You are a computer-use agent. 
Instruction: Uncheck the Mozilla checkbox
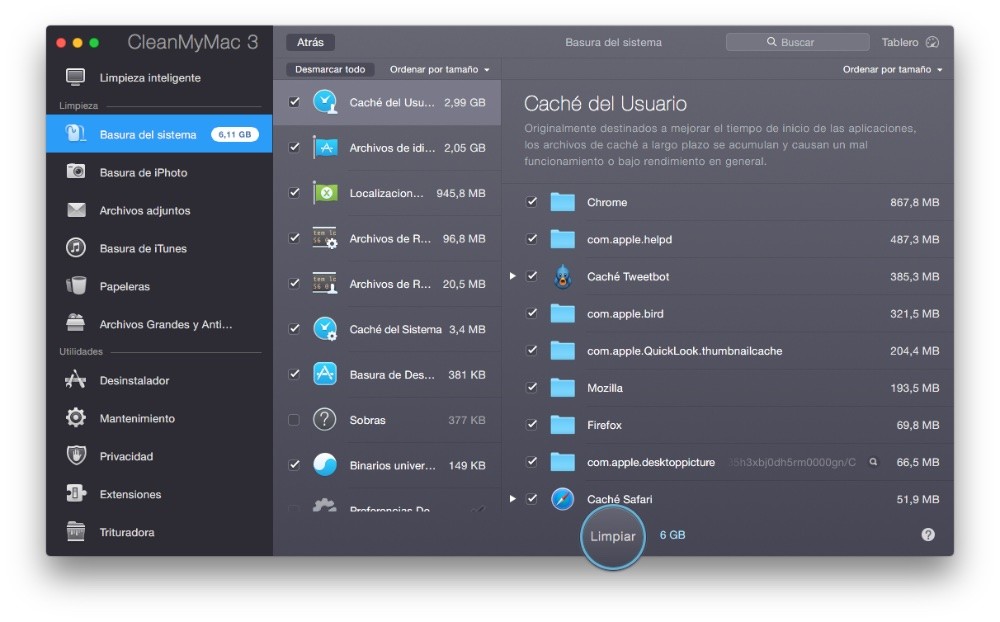click(x=531, y=387)
